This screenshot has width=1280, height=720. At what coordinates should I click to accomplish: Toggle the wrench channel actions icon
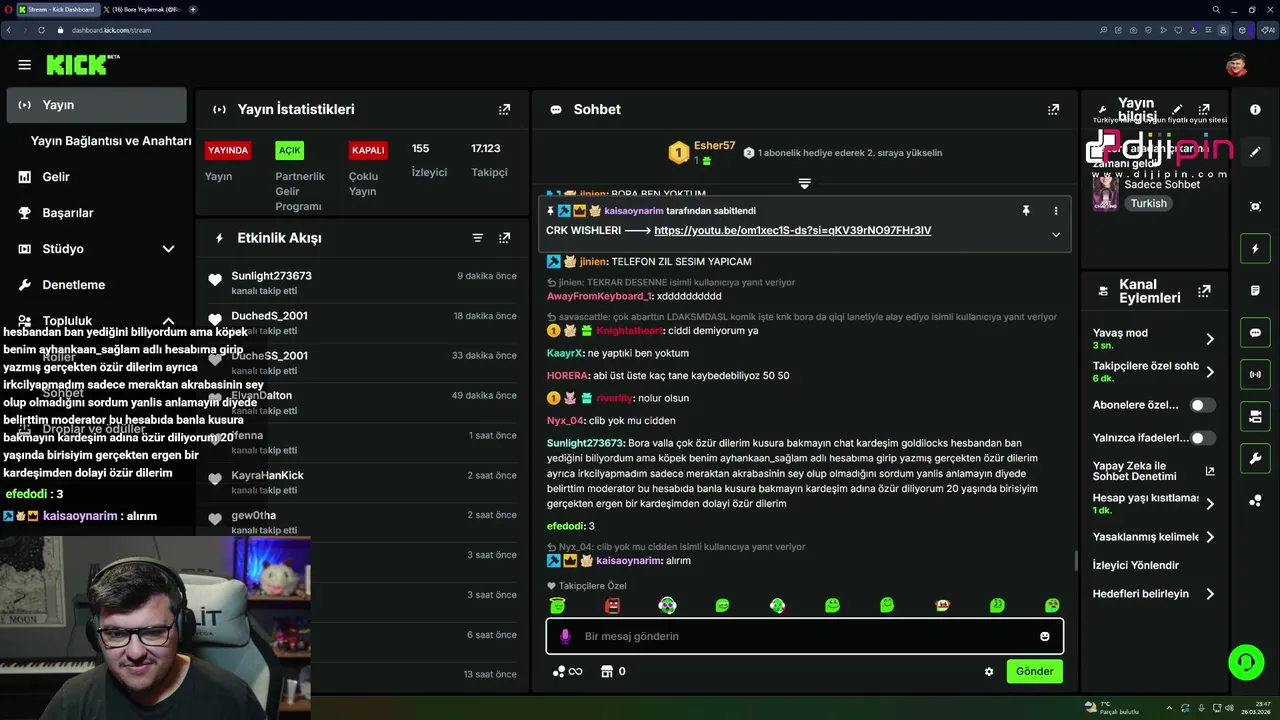tap(1255, 459)
